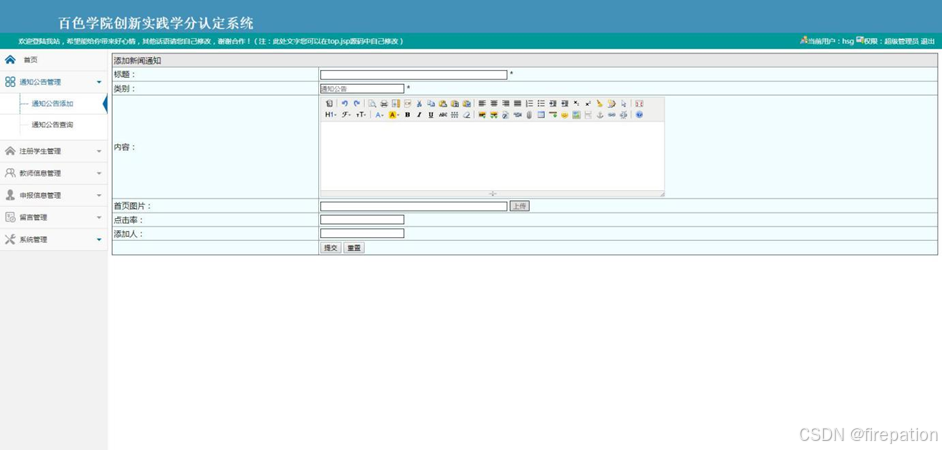Remove formatting with eraser icon

click(x=466, y=114)
